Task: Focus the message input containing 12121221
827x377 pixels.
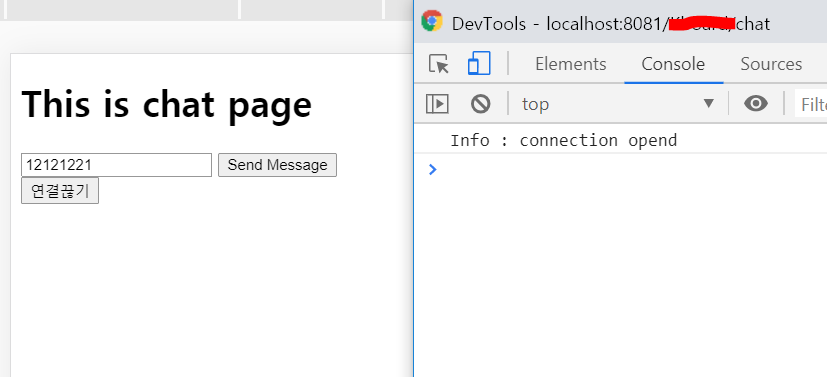Action: coord(117,165)
